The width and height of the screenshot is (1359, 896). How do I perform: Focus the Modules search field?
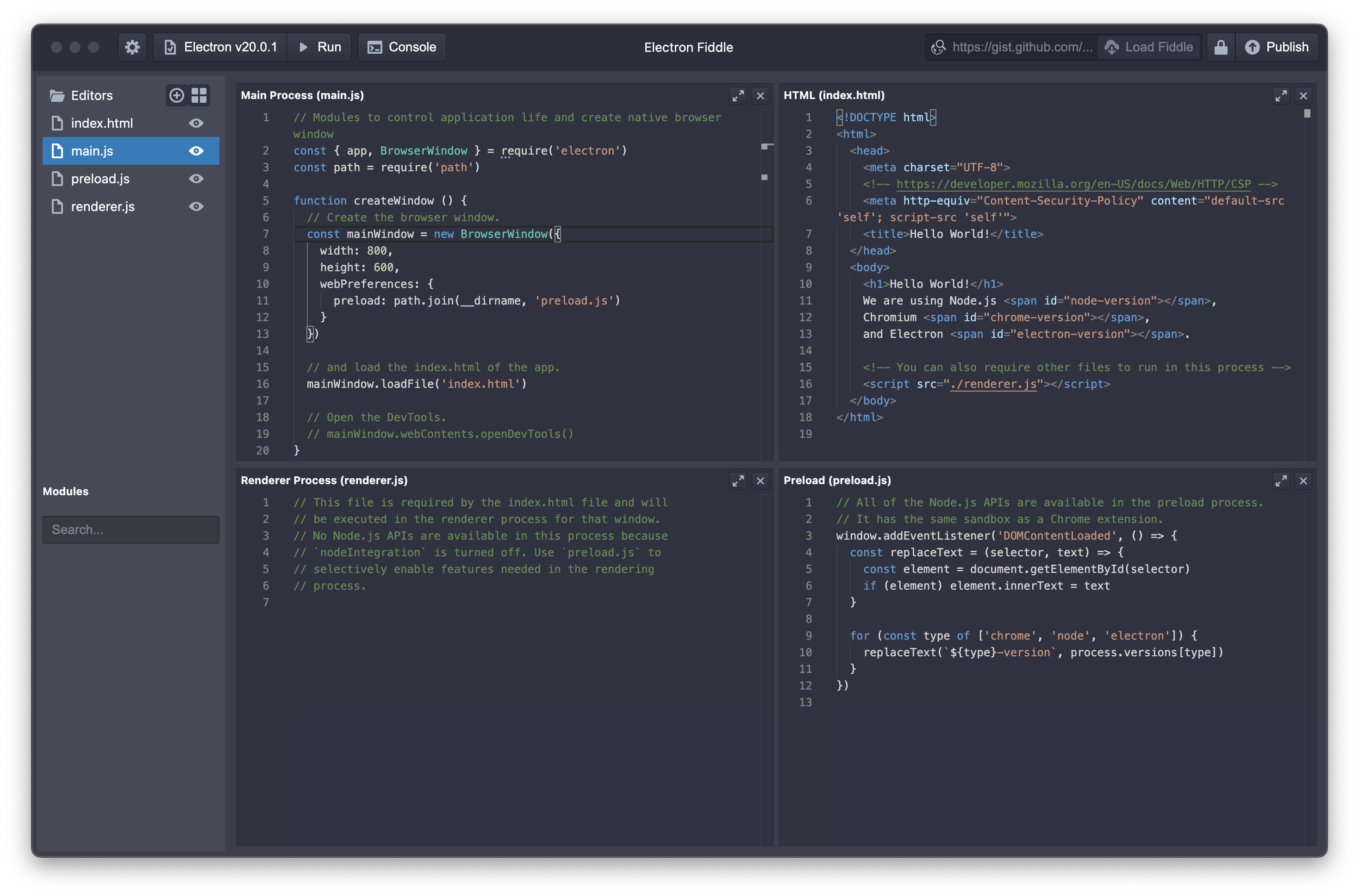tap(131, 530)
